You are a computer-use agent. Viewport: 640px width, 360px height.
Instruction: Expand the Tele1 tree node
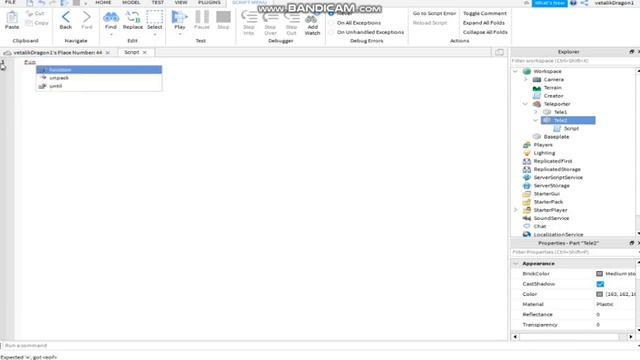click(536, 112)
